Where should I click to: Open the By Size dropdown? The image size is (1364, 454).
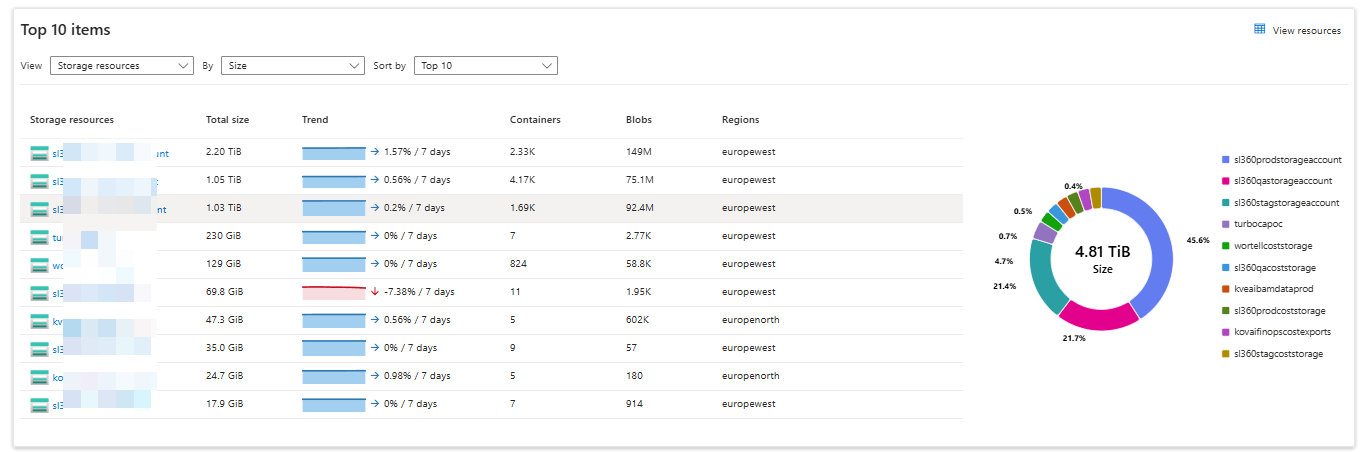(x=293, y=65)
